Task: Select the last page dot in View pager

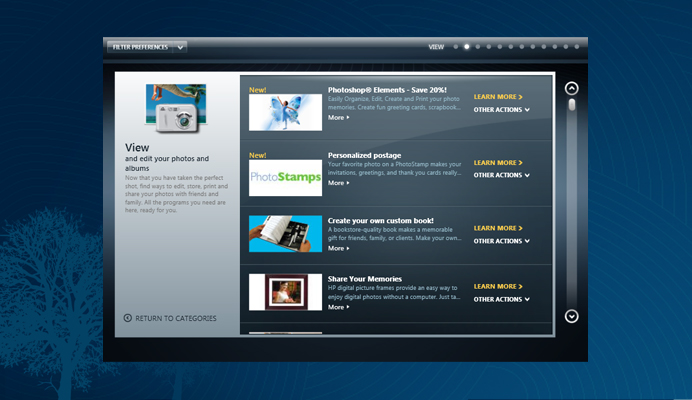Action: click(x=575, y=46)
